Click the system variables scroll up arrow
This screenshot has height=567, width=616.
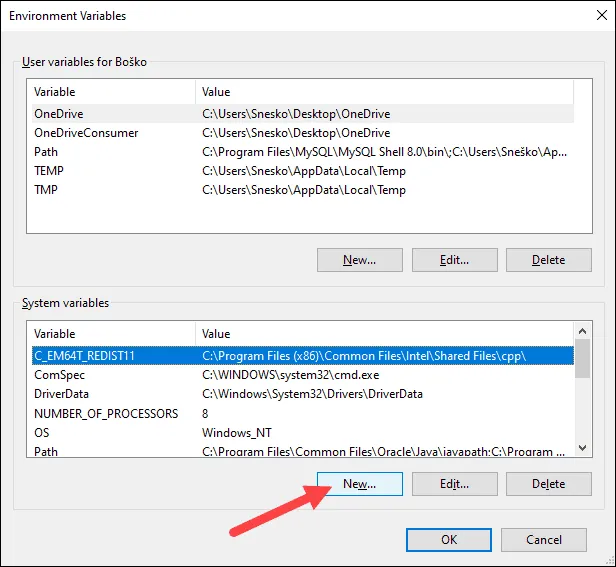(583, 331)
